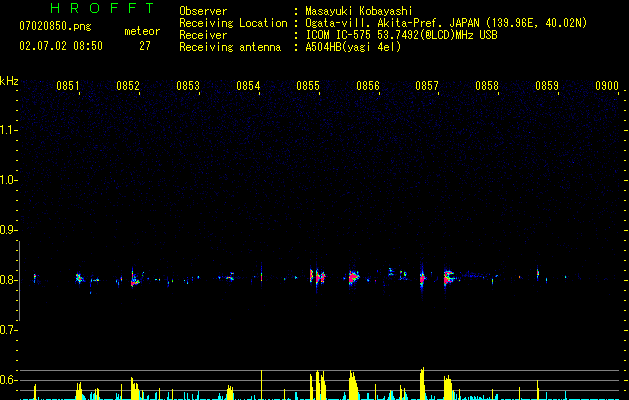Click the kHz axis unit label
Screen dimensions: 629x400
[x=9, y=81]
